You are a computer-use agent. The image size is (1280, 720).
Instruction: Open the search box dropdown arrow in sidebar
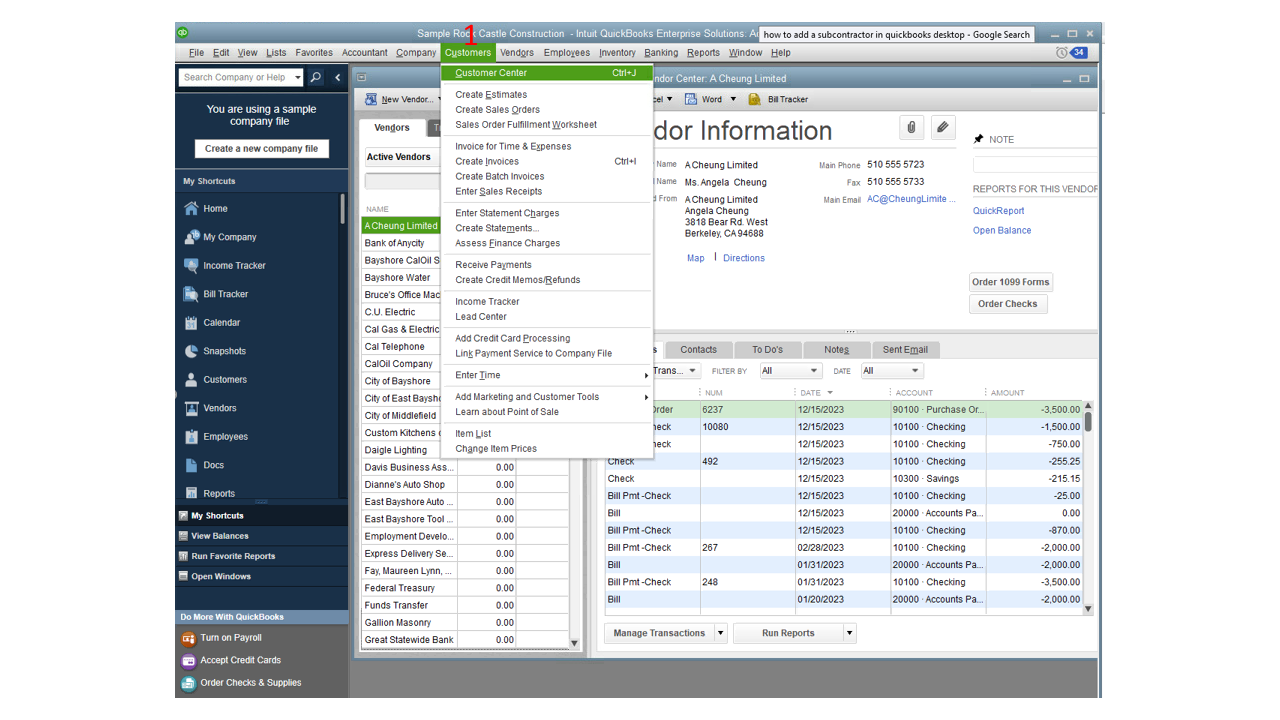pyautogui.click(x=296, y=77)
